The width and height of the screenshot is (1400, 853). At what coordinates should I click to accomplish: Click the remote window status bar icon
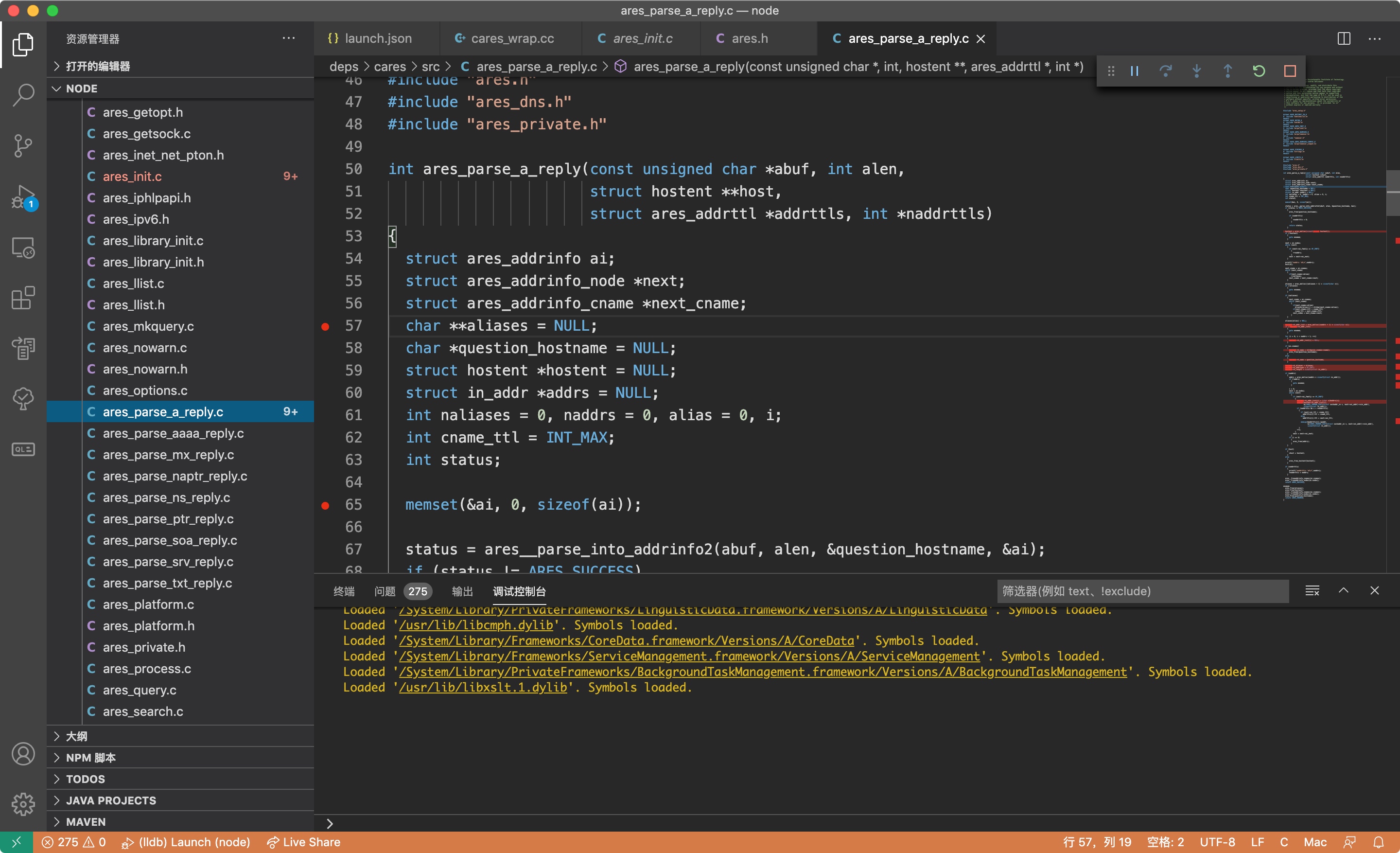(16, 842)
